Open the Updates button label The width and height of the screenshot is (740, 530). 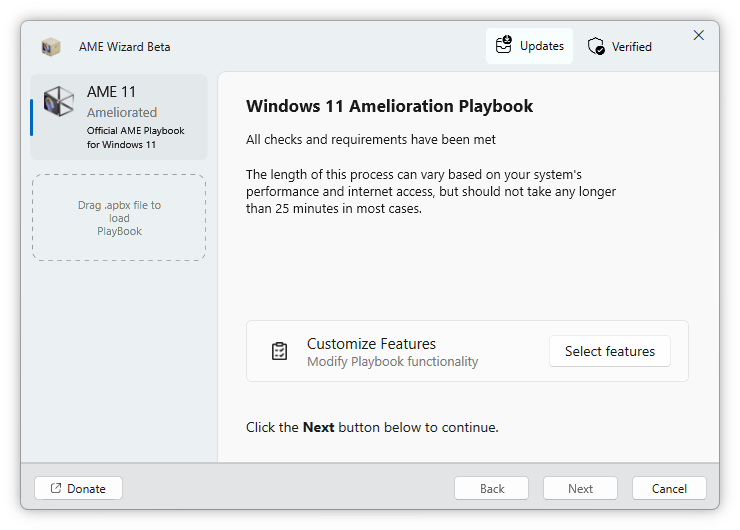click(542, 46)
